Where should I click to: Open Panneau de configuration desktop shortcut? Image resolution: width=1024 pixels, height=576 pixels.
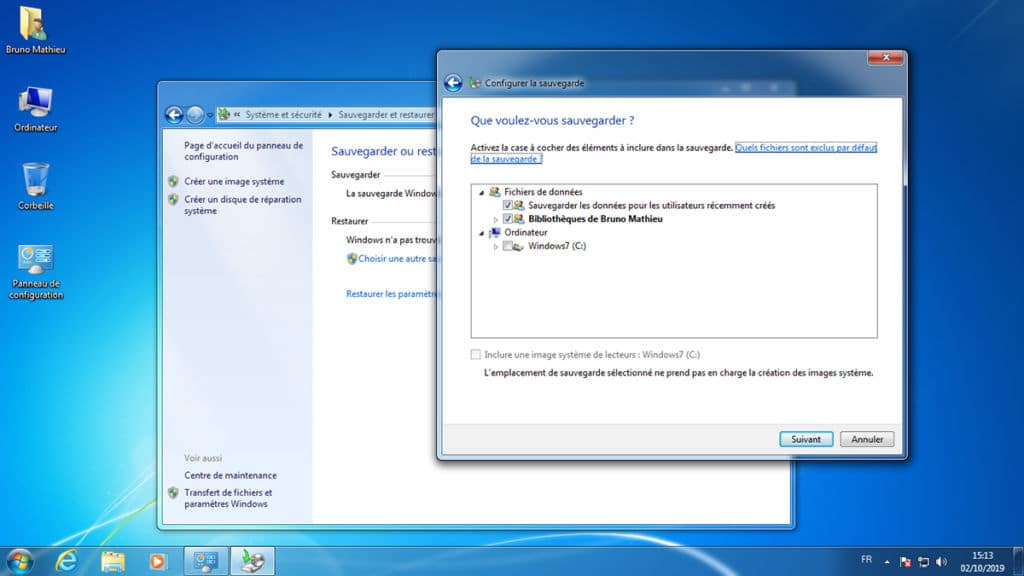coord(37,261)
